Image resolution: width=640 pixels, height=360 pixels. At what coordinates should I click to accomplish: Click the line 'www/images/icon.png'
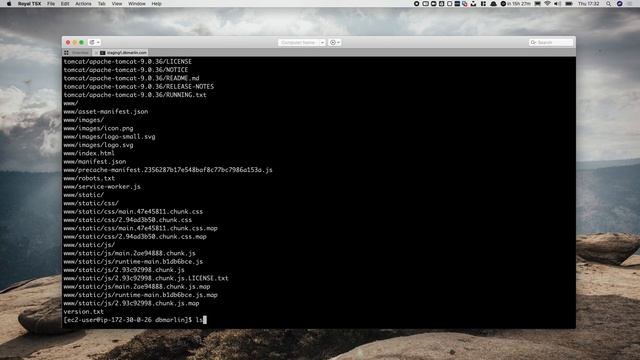pyautogui.click(x=98, y=128)
